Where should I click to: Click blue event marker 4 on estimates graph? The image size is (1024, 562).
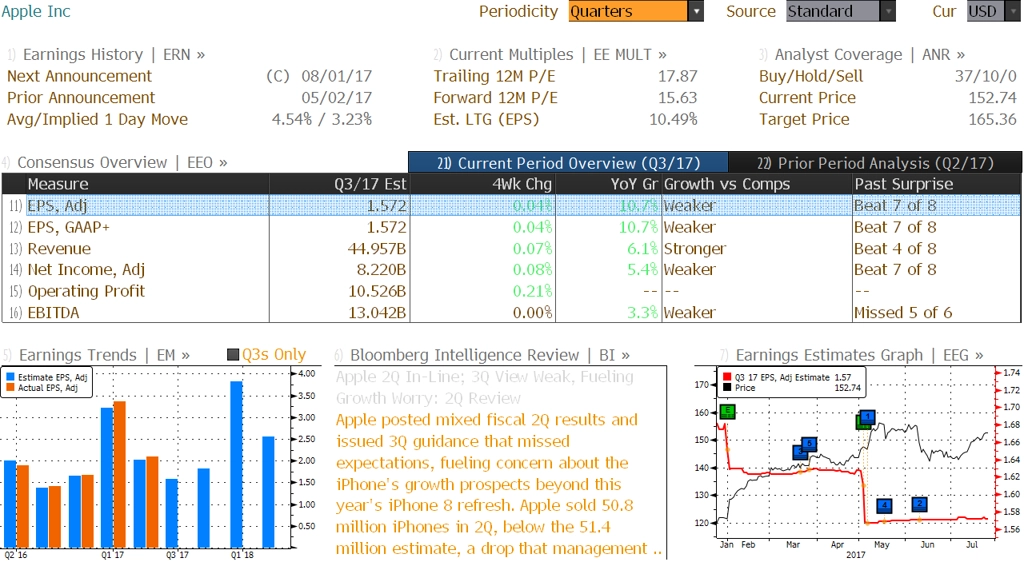(x=884, y=506)
